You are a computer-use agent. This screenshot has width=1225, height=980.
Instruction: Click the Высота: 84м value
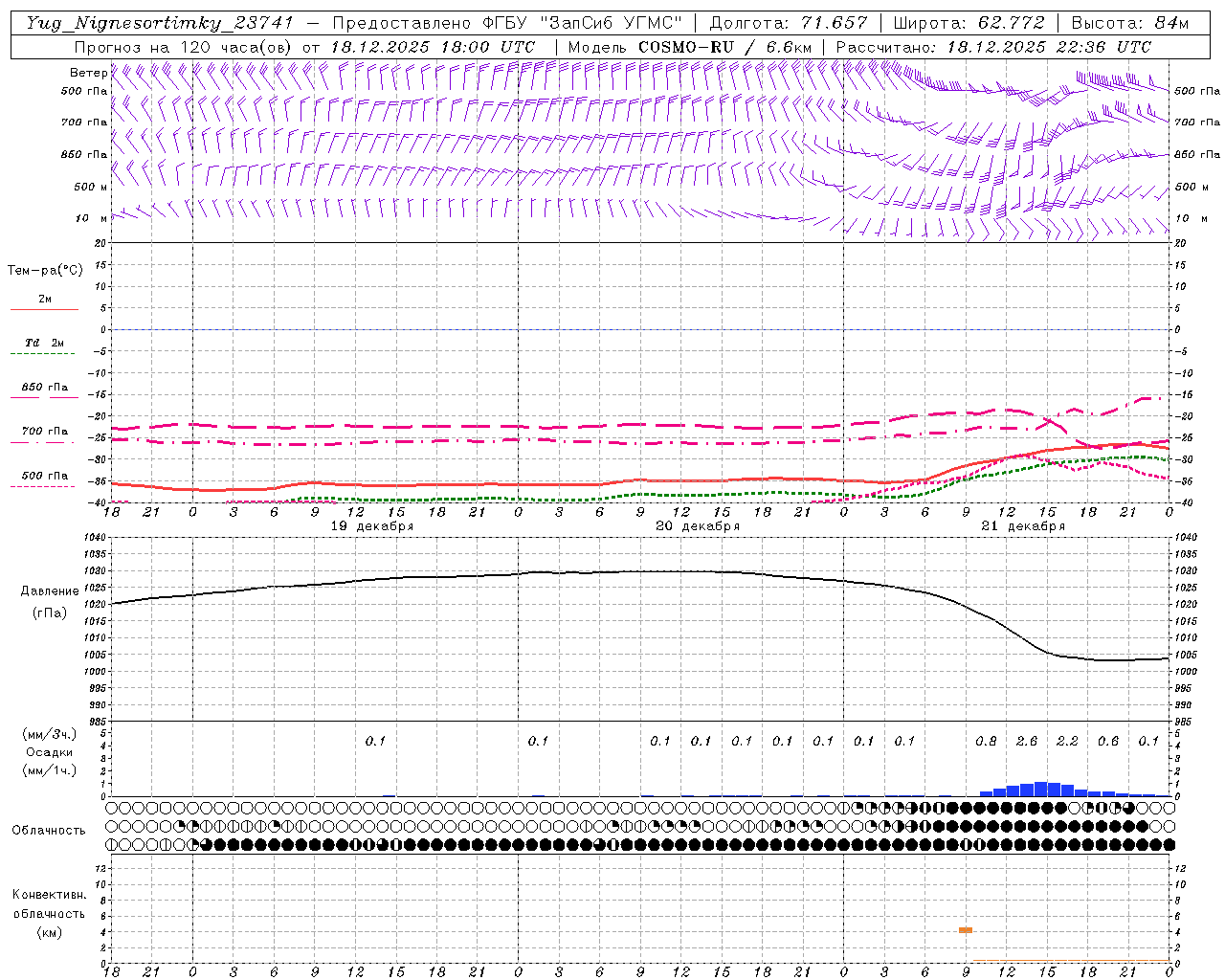(1130, 23)
